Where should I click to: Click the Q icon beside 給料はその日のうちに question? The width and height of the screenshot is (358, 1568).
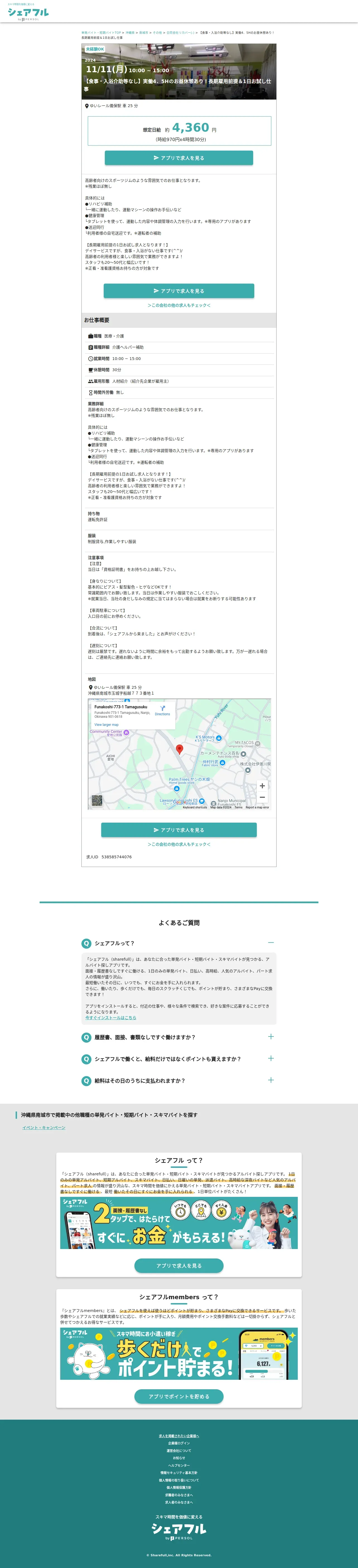pyautogui.click(x=86, y=1081)
